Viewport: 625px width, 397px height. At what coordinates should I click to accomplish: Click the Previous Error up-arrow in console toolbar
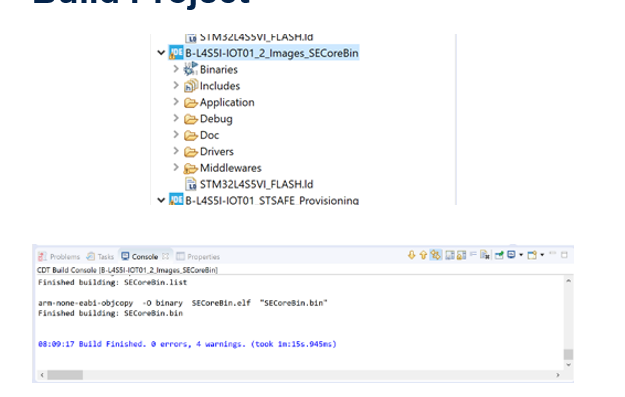423,255
